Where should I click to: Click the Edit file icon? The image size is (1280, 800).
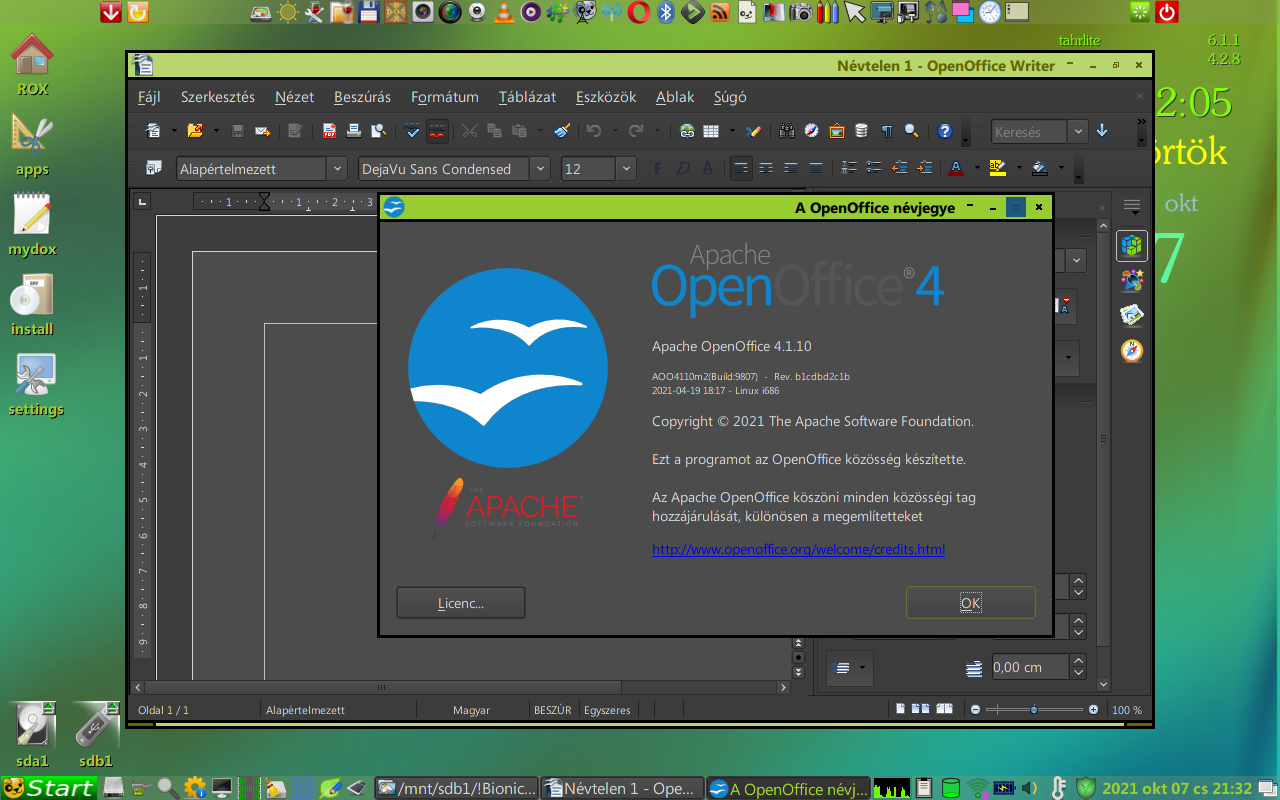point(295,131)
